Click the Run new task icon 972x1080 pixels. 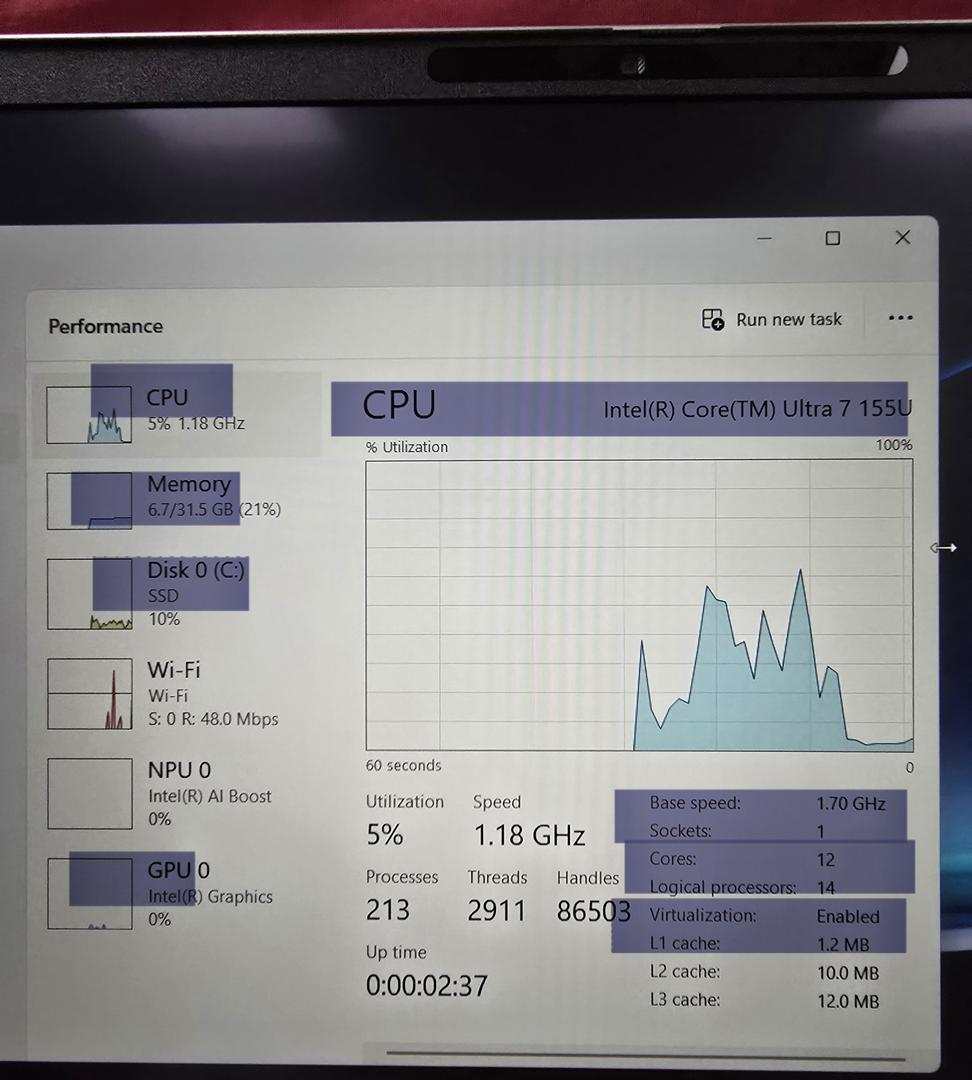(x=712, y=320)
